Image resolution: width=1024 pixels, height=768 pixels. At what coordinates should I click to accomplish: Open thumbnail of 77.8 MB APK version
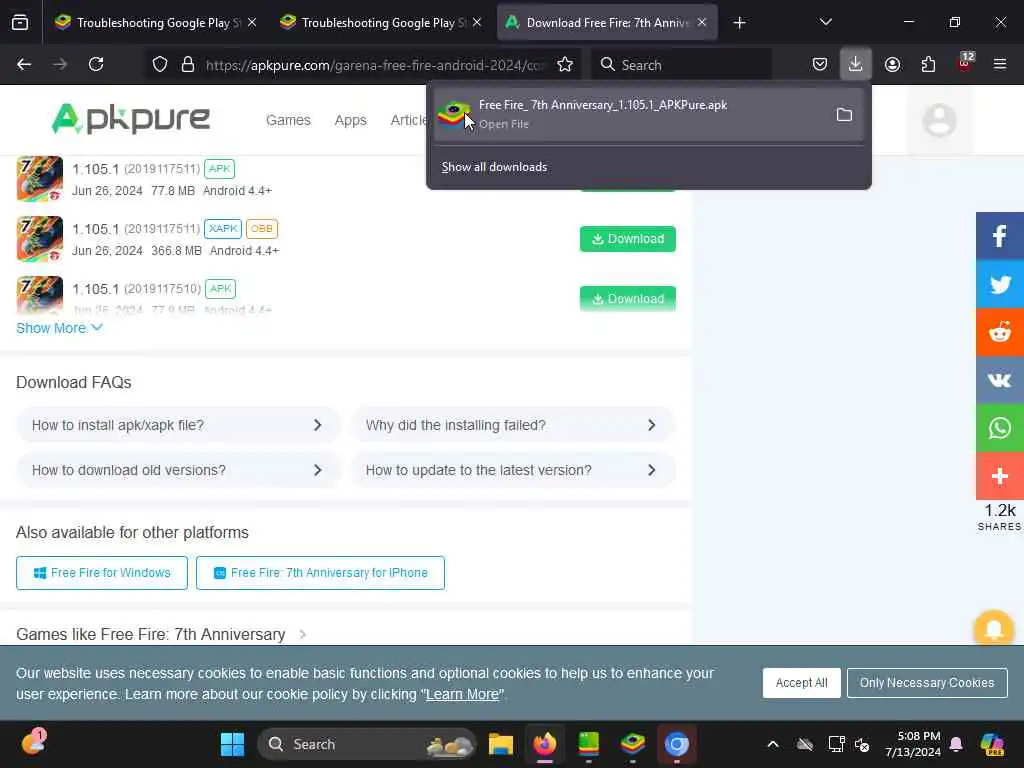[x=40, y=178]
